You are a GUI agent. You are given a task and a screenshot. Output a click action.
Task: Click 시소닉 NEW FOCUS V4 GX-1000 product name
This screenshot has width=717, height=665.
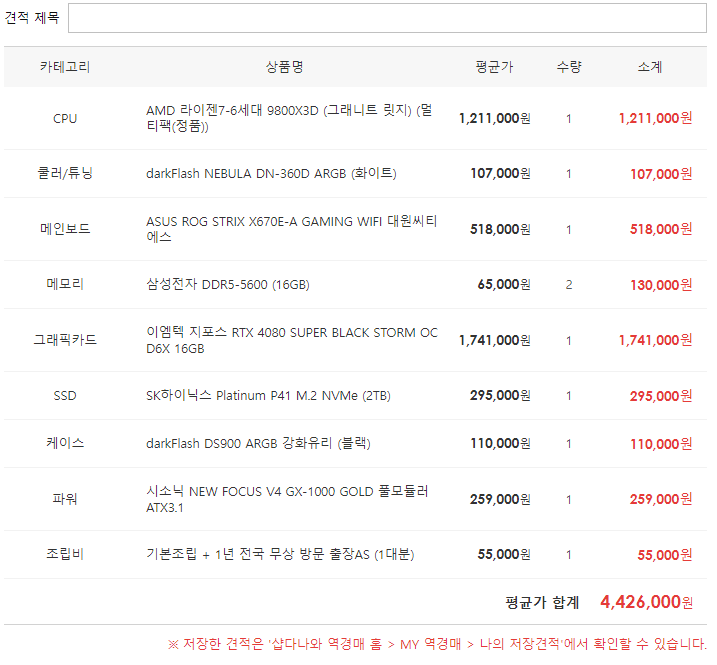tap(287, 499)
